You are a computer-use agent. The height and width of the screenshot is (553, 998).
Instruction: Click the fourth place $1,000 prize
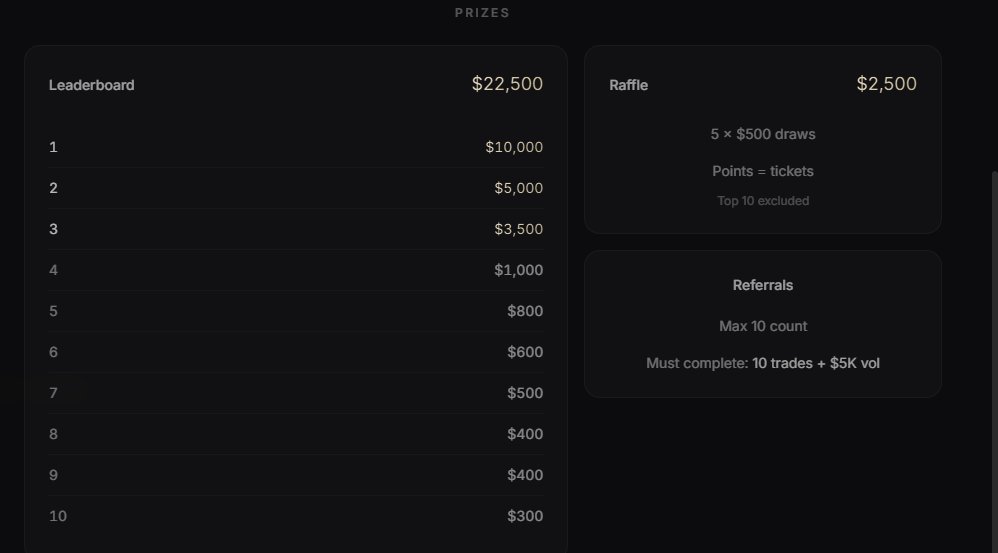(518, 270)
